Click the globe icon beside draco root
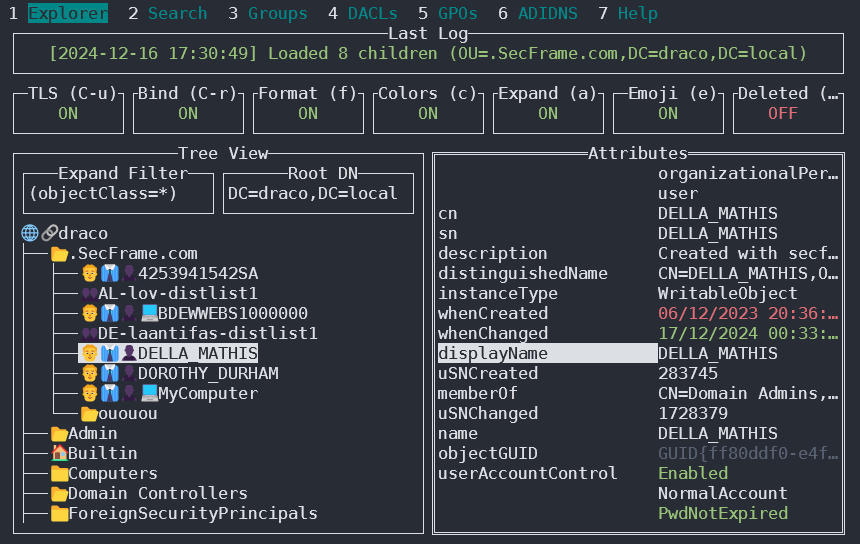860x544 pixels. coord(29,233)
